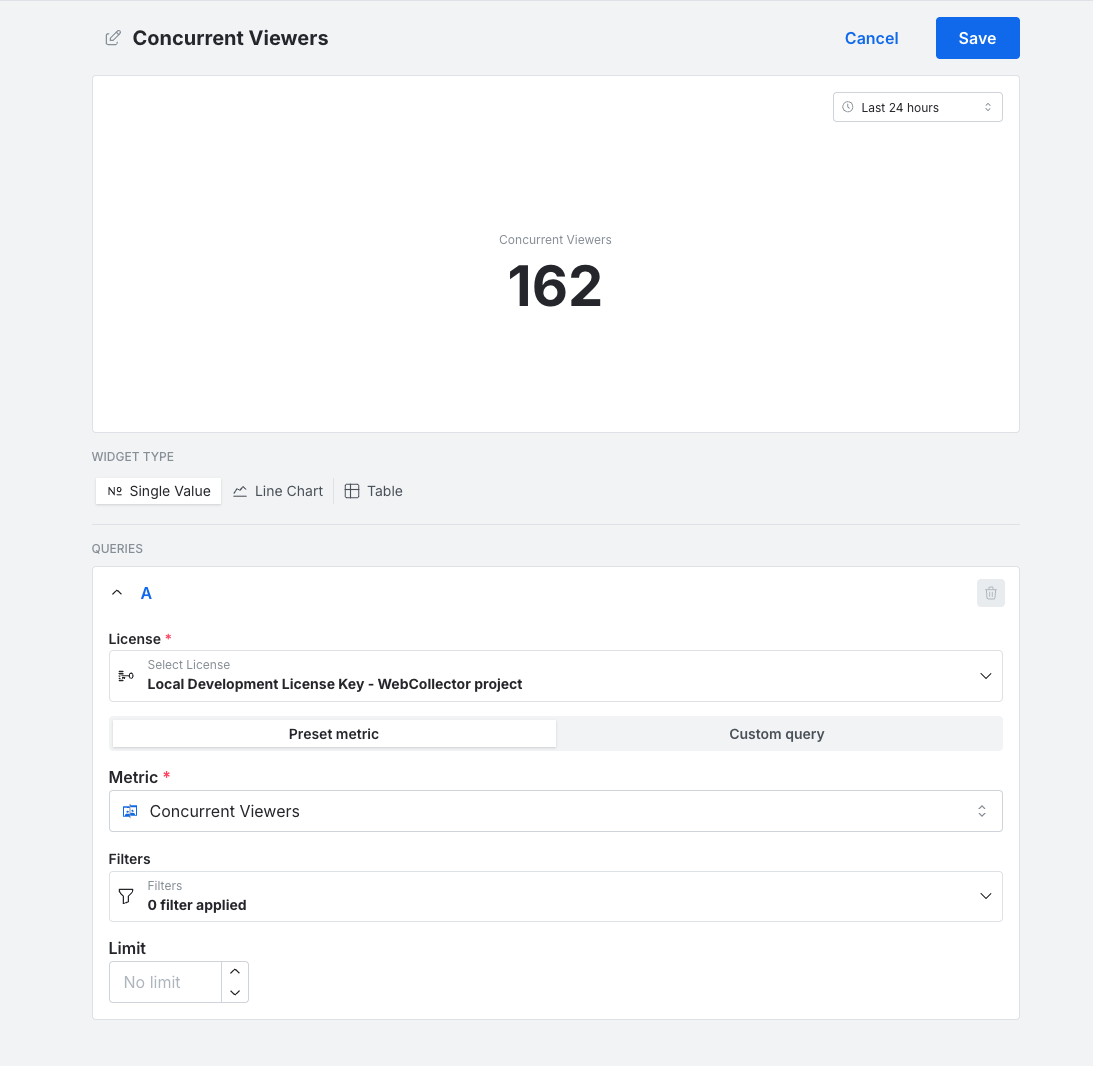This screenshot has height=1066, width=1093.
Task: Click the license key icon in Select License
Action: click(x=126, y=676)
